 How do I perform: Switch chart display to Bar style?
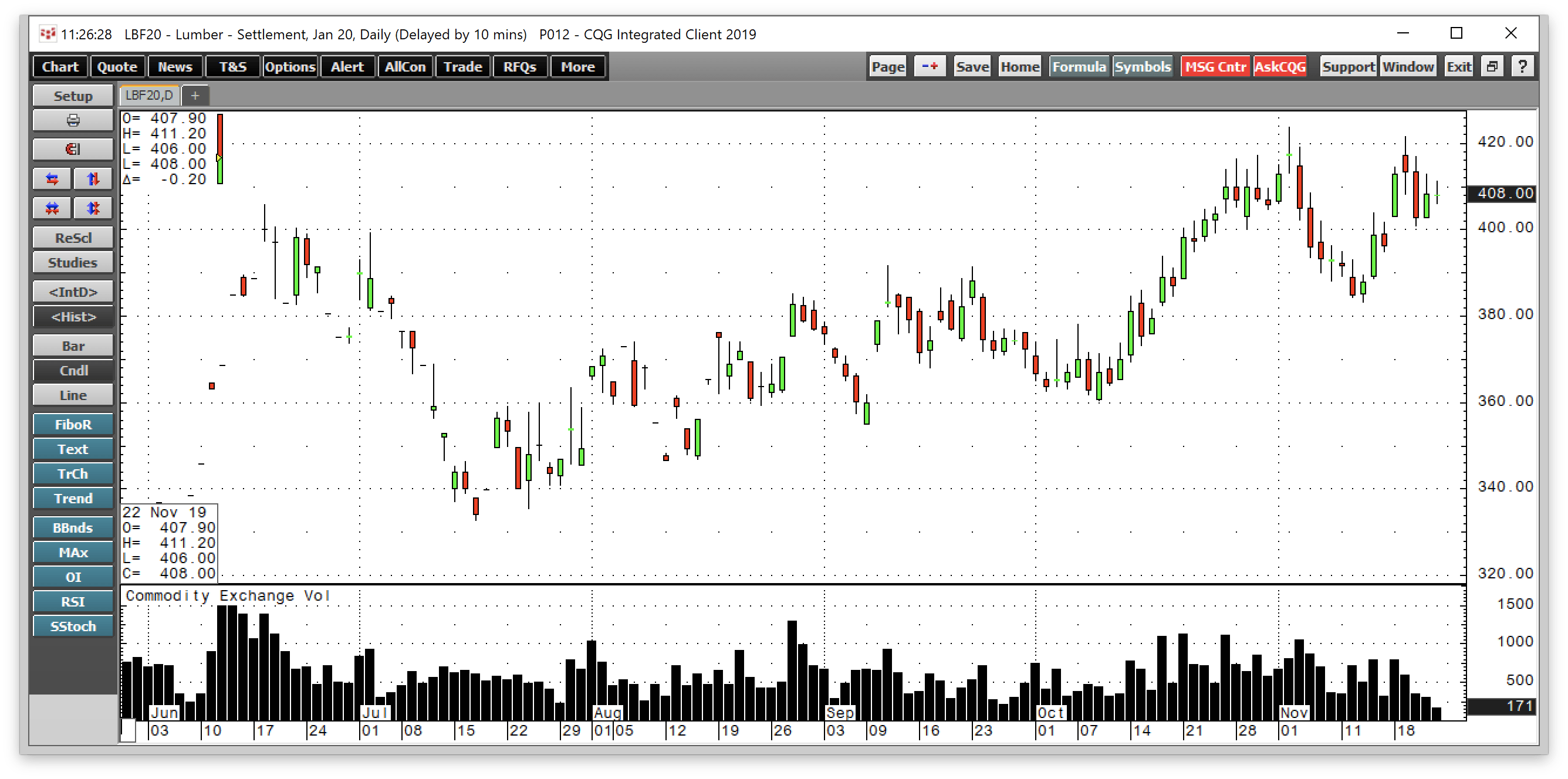[x=72, y=345]
